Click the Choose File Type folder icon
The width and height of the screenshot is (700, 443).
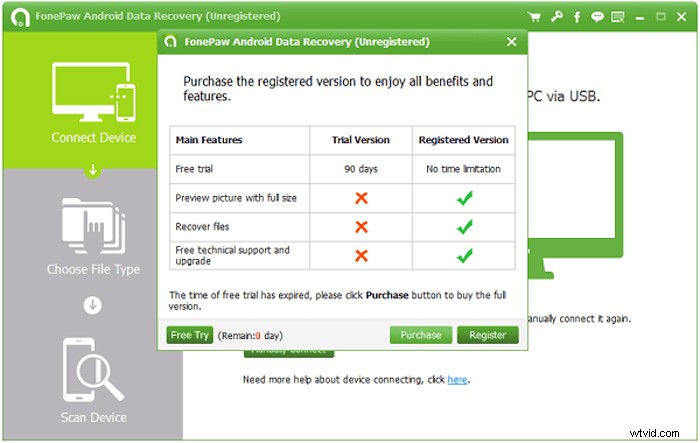93,226
